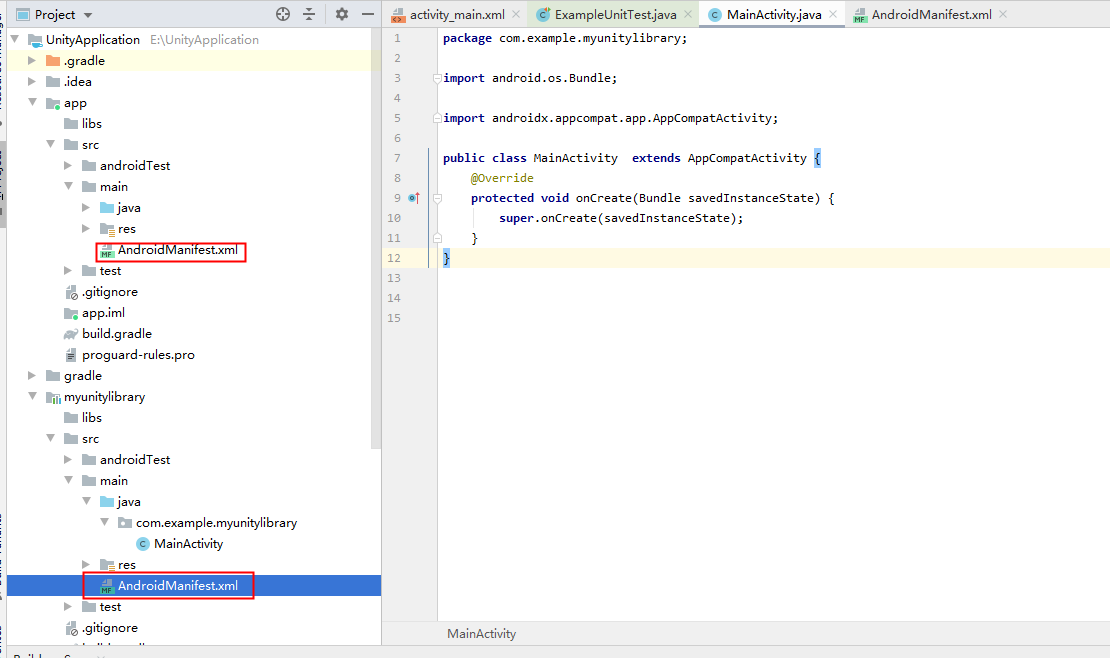The width and height of the screenshot is (1110, 658).
Task: Close the AndroidManifest.xml editor tab
Action: coord(1002,14)
